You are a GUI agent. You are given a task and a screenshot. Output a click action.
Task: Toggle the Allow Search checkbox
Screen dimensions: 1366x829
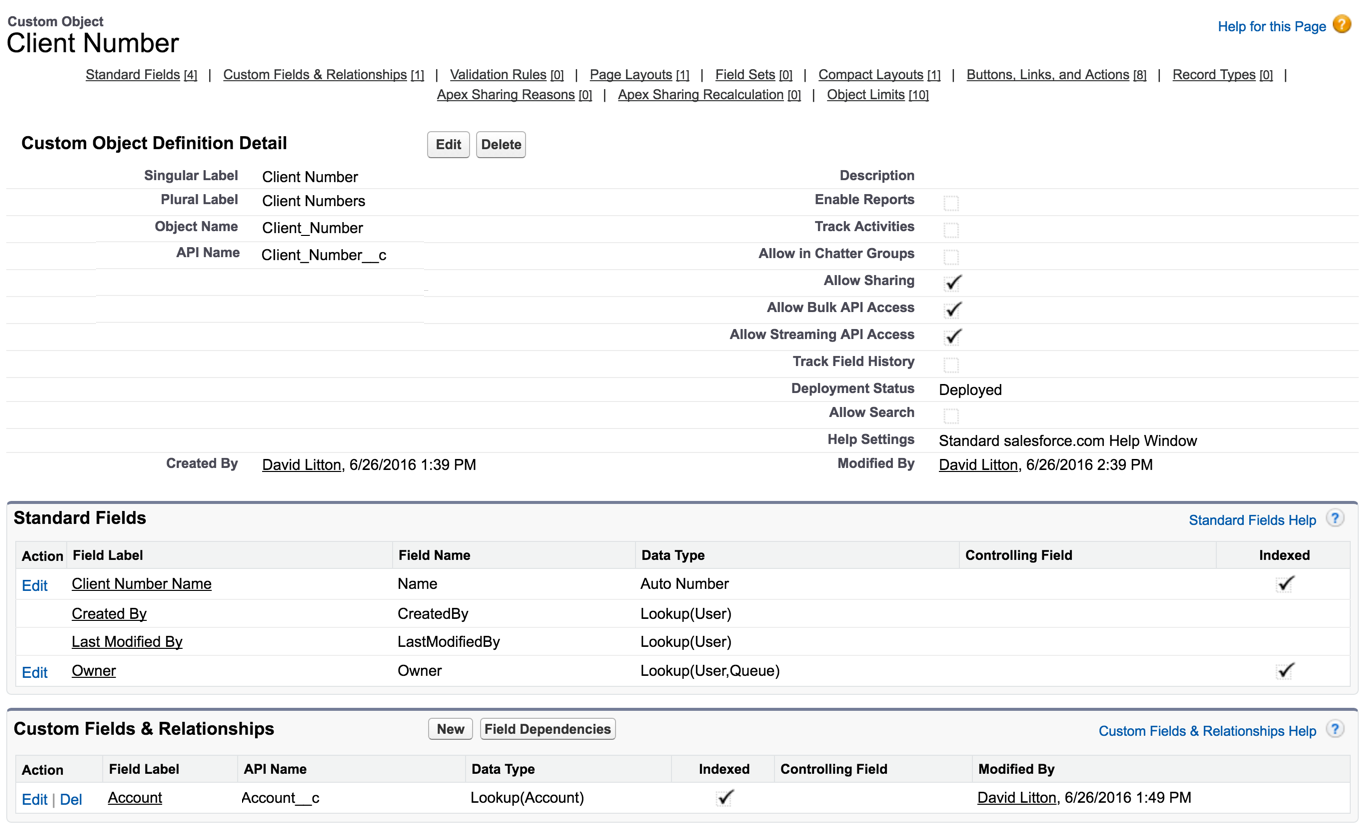click(951, 416)
